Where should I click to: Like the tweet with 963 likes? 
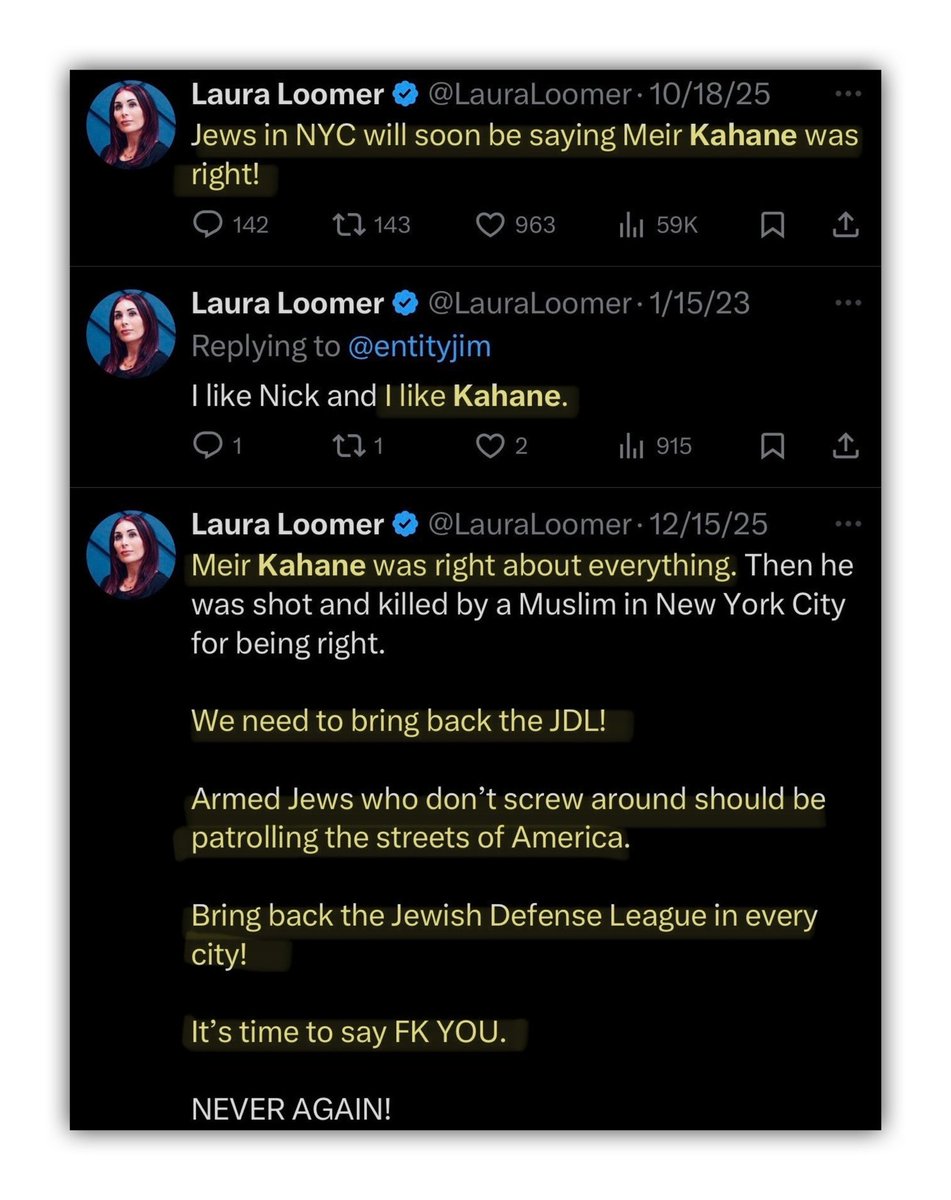(x=489, y=225)
